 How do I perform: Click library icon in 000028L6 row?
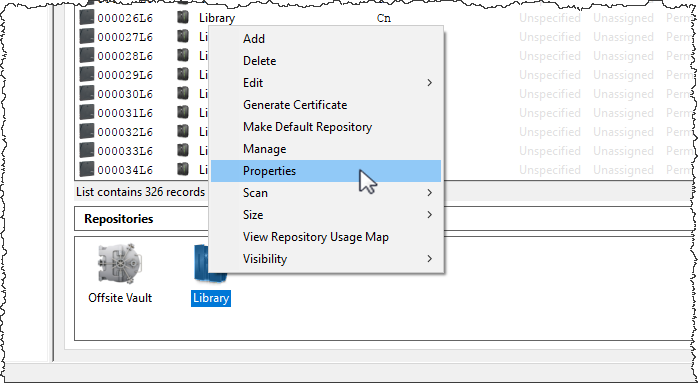coord(183,56)
